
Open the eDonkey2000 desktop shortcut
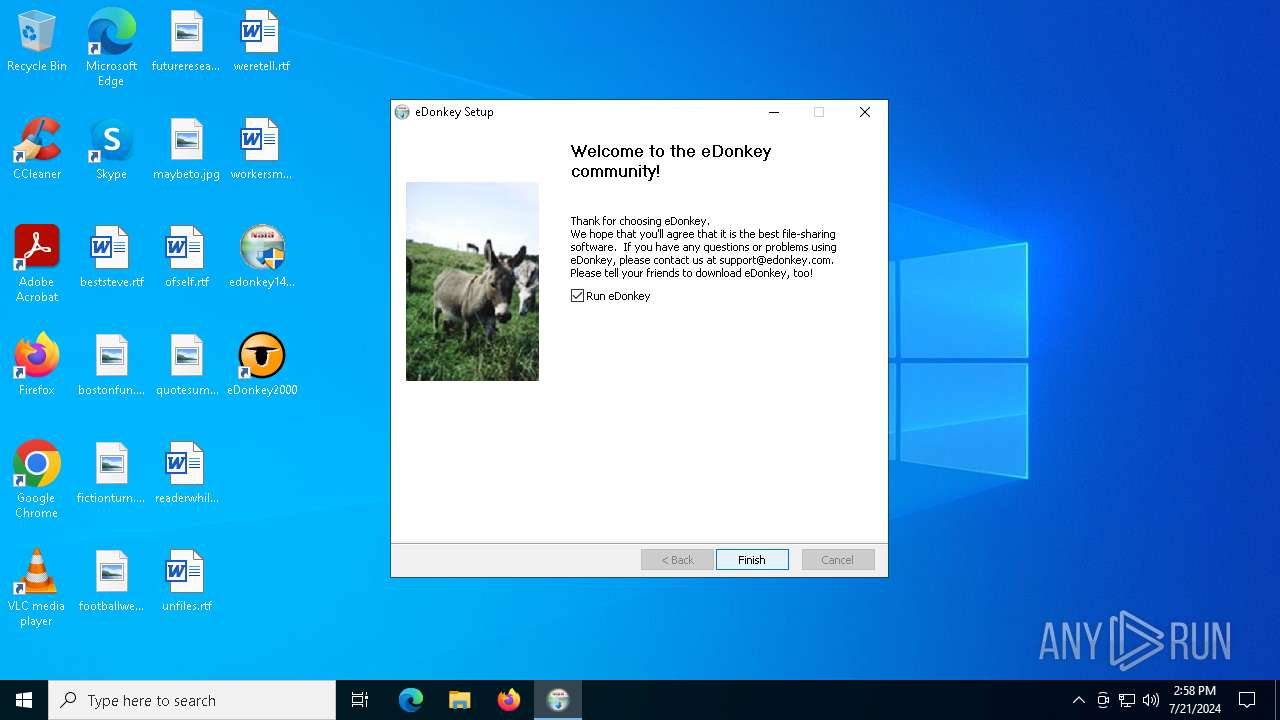pyautogui.click(x=261, y=366)
